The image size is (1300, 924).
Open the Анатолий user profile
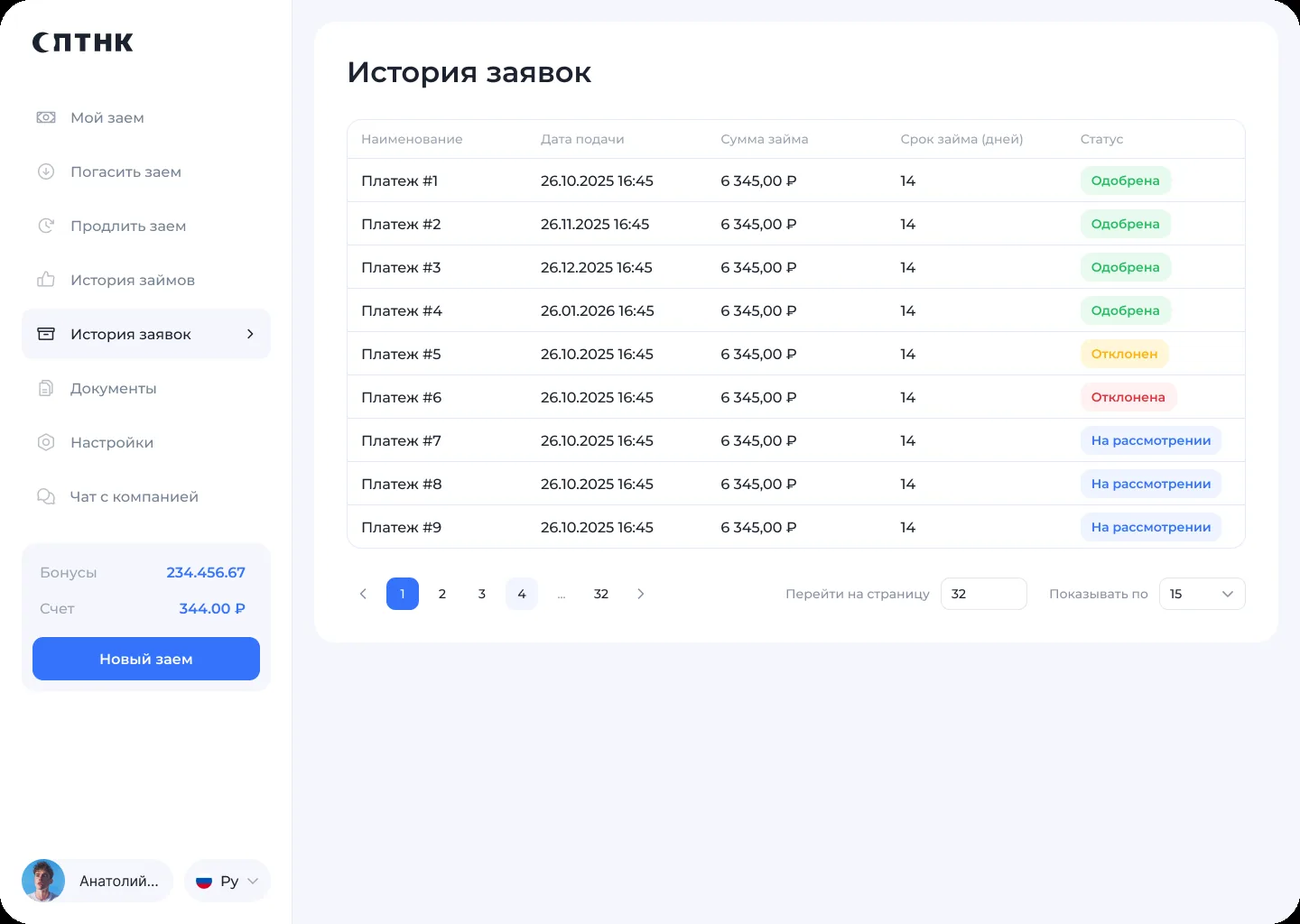pyautogui.click(x=97, y=881)
